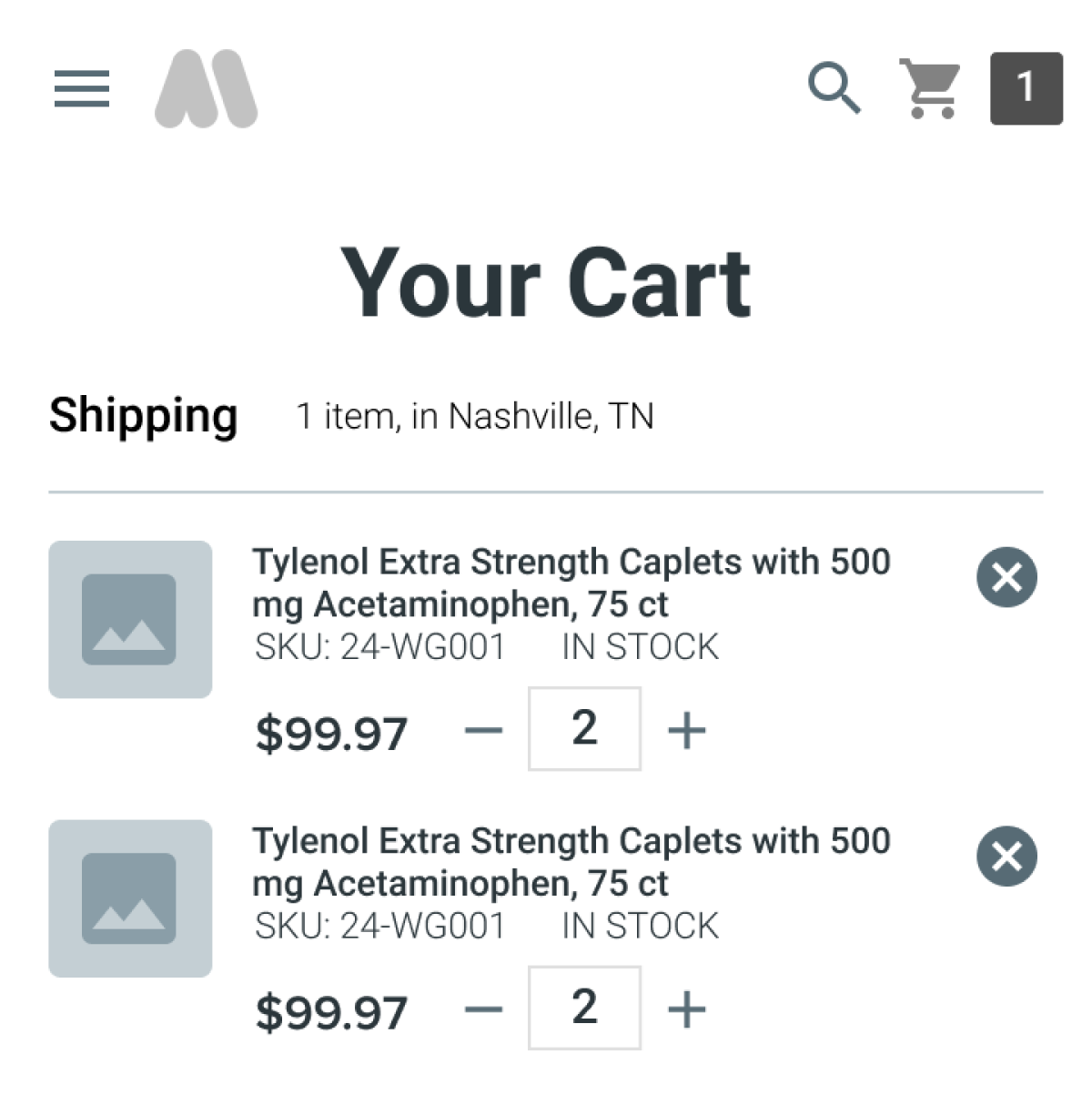Open the second product's placeholder thumbnail
Viewport: 1092px width, 1095px height.
[x=130, y=899]
